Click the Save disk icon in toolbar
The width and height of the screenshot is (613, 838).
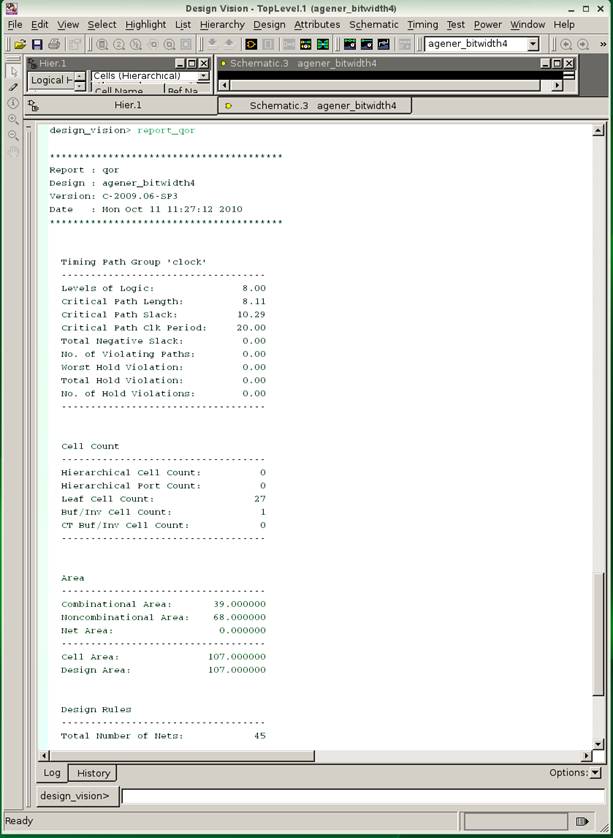[x=37, y=44]
